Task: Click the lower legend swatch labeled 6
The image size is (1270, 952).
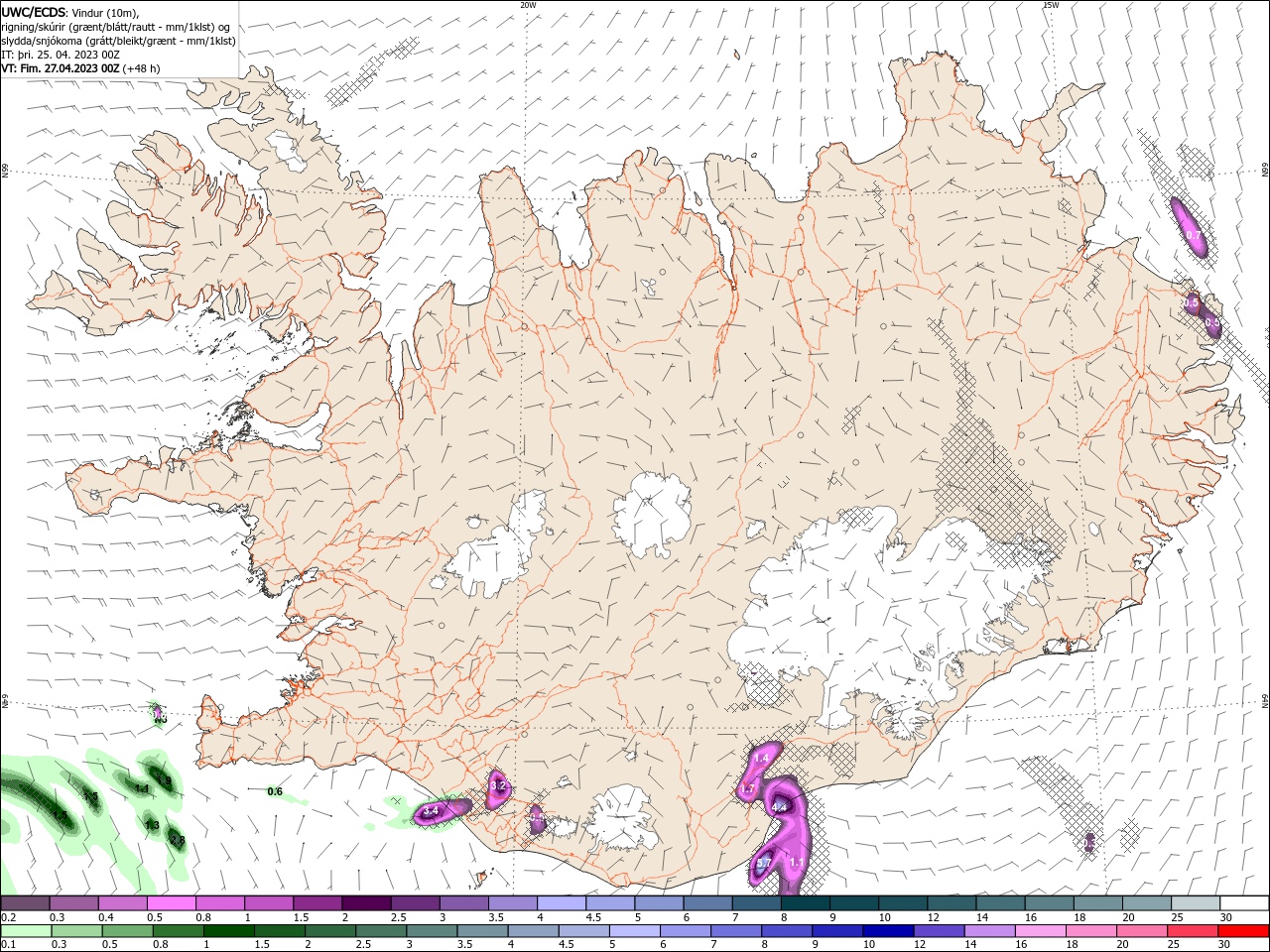Action: click(x=685, y=931)
